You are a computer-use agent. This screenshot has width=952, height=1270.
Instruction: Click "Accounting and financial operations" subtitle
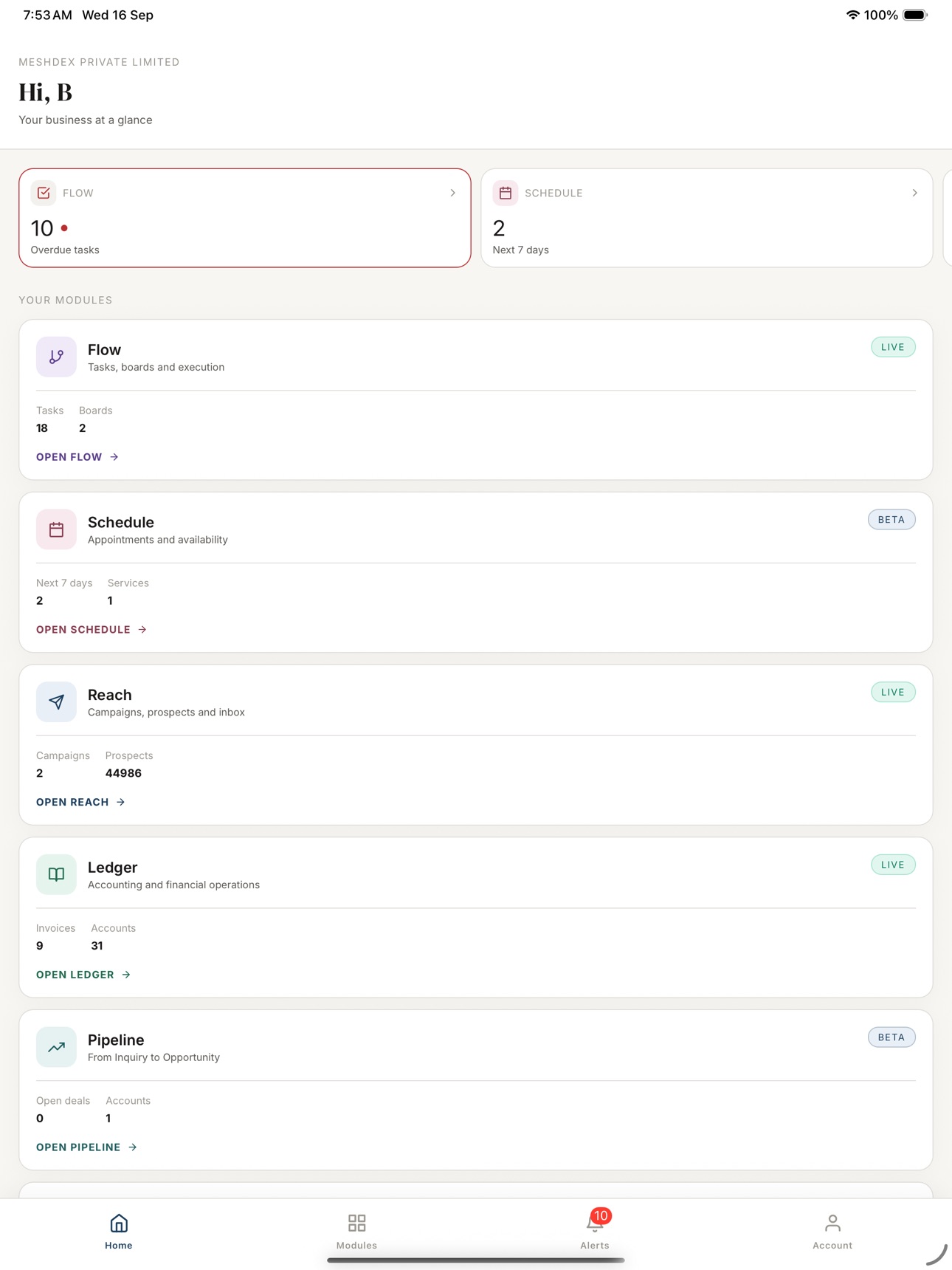[173, 885]
